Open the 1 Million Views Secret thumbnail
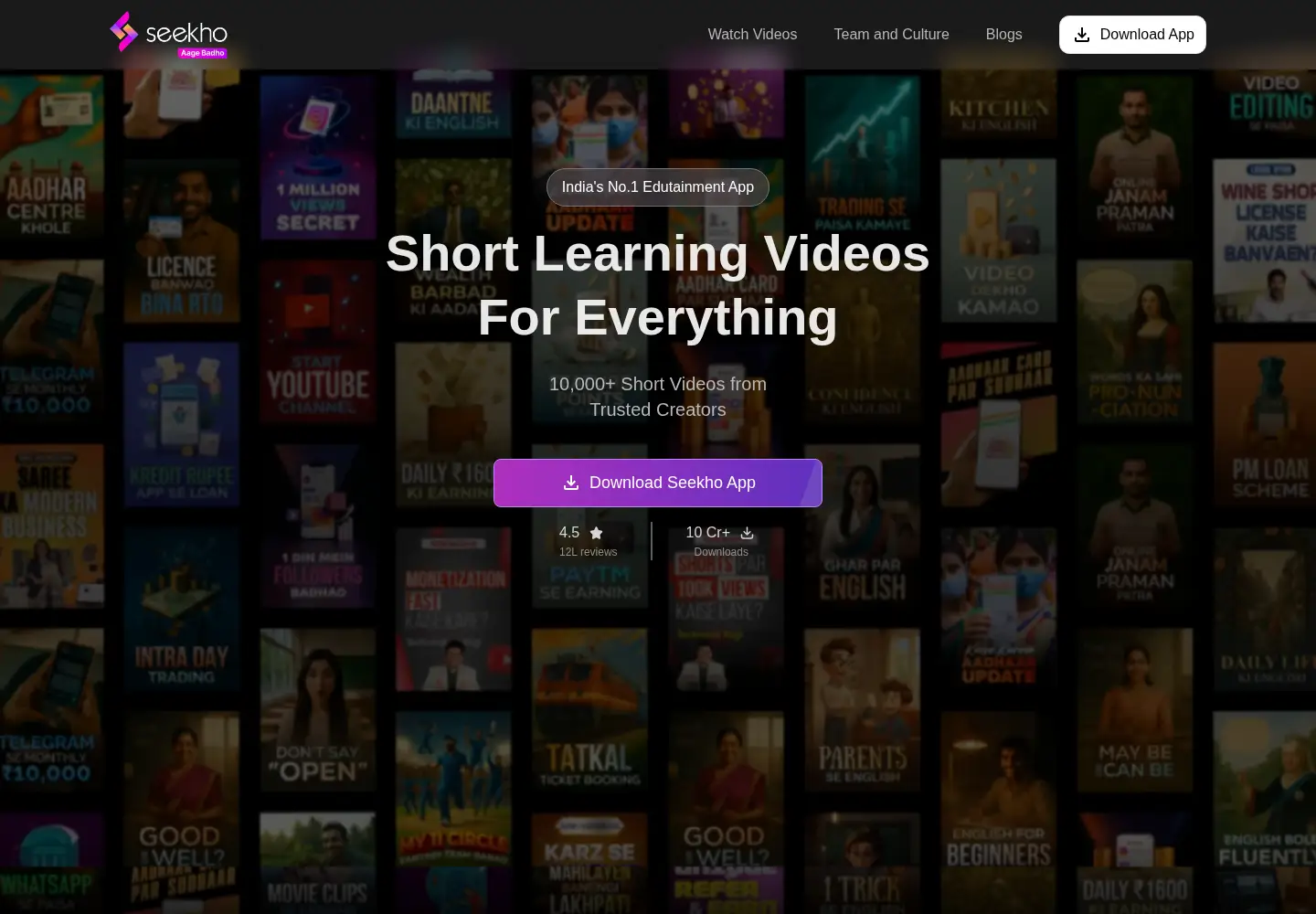The width and height of the screenshot is (1316, 914). 317,157
